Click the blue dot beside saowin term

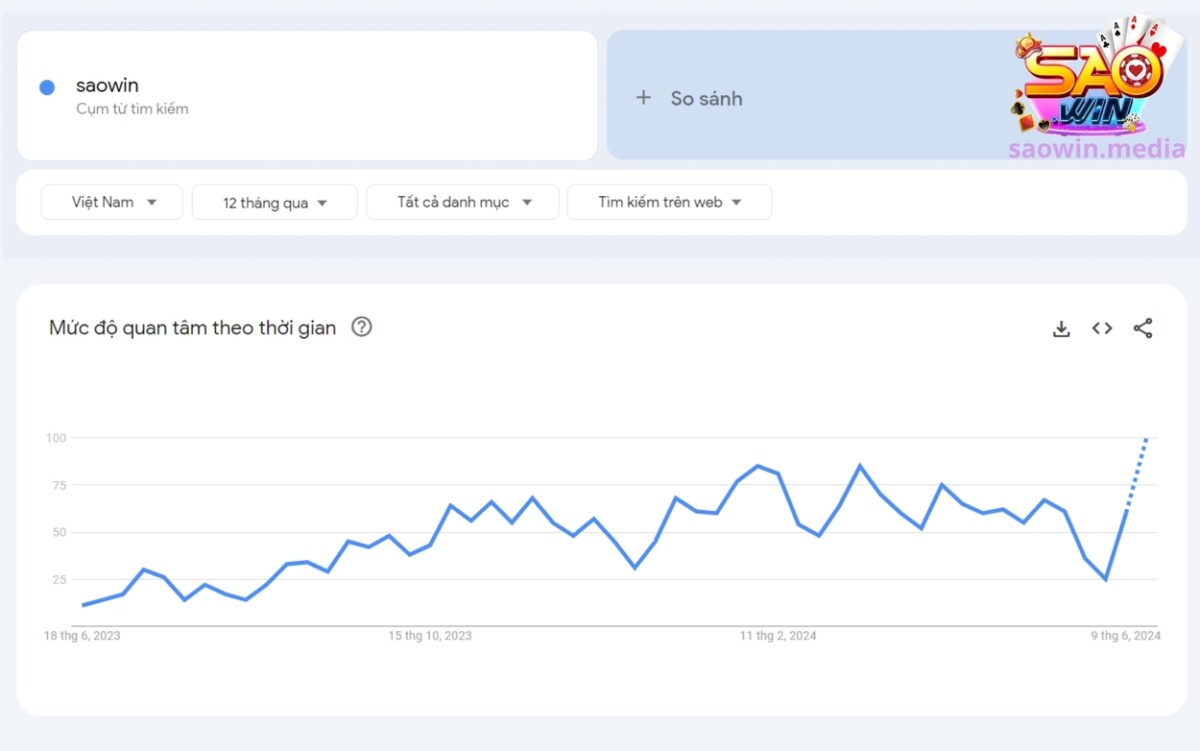(46, 87)
